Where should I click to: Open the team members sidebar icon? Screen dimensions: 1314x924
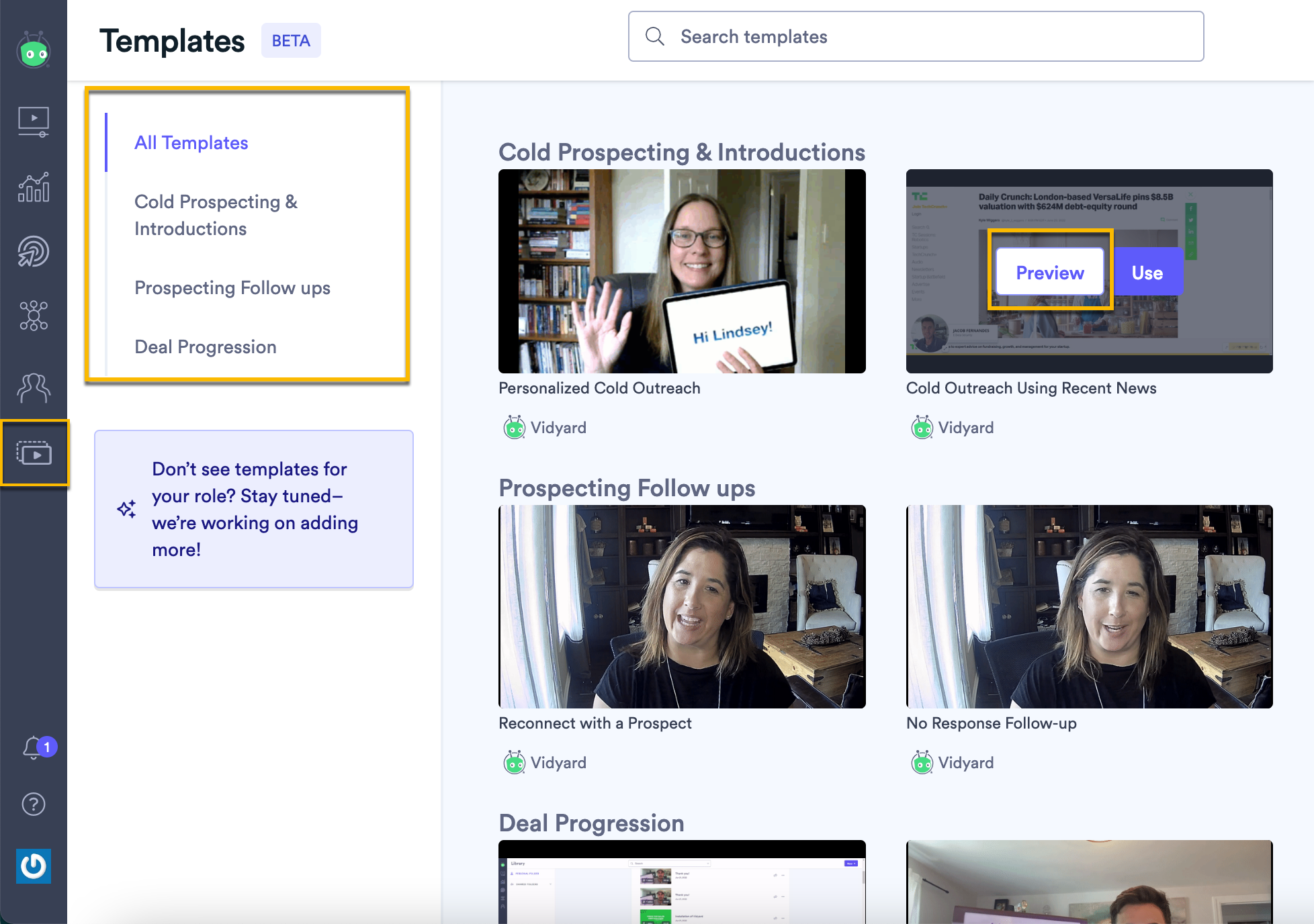click(34, 387)
